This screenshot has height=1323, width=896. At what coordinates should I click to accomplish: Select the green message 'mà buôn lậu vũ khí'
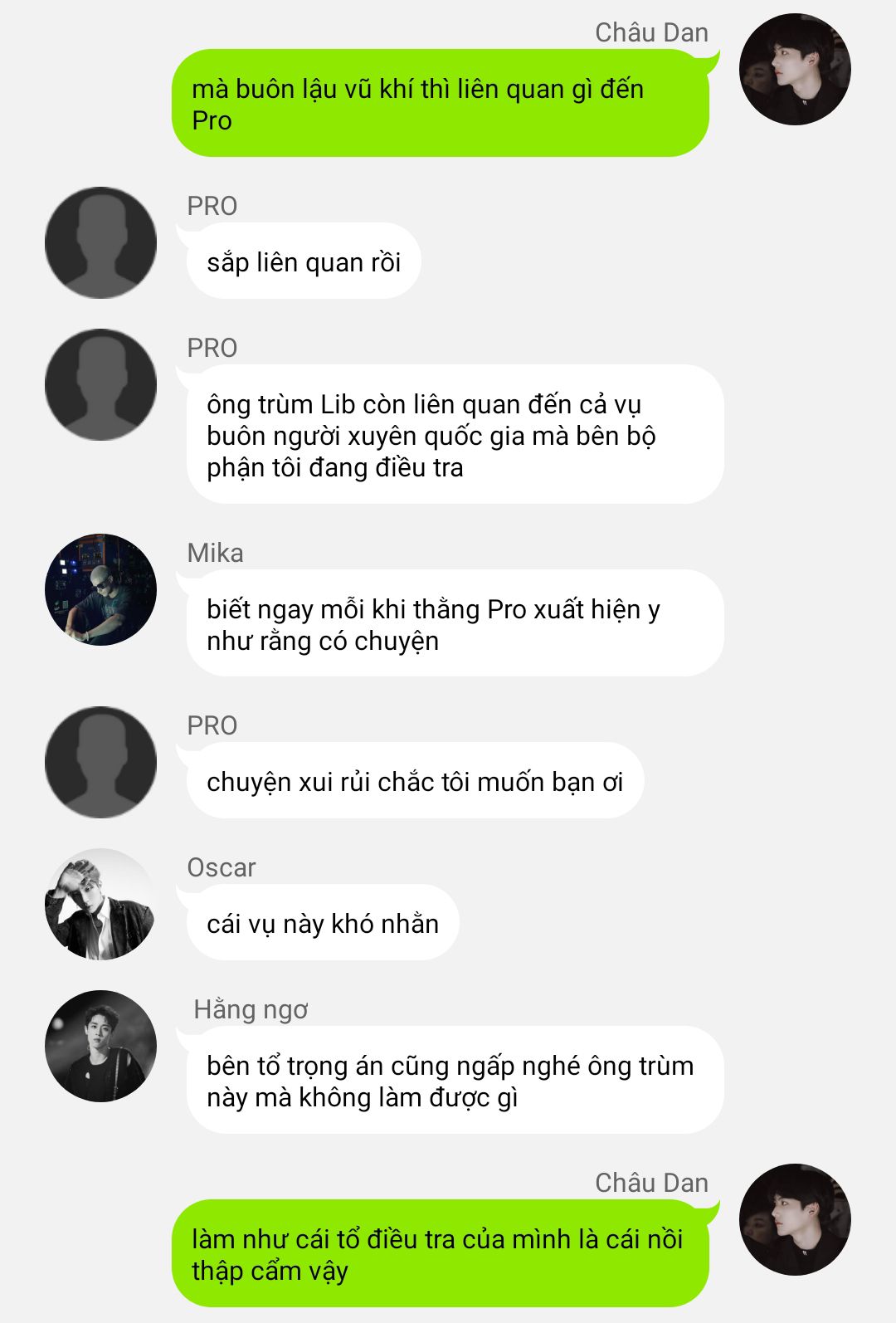click(441, 104)
